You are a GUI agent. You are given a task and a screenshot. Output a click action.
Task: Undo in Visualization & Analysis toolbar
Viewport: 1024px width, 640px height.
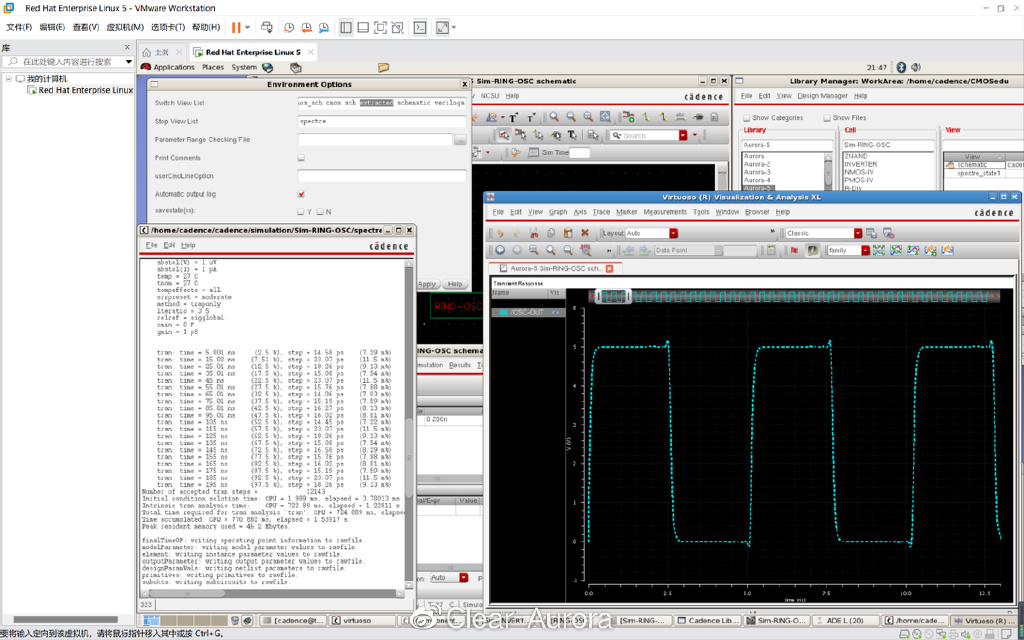coord(500,233)
